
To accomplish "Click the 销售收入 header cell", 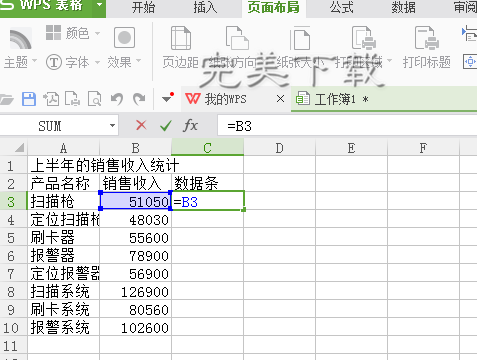I will pos(136,183).
